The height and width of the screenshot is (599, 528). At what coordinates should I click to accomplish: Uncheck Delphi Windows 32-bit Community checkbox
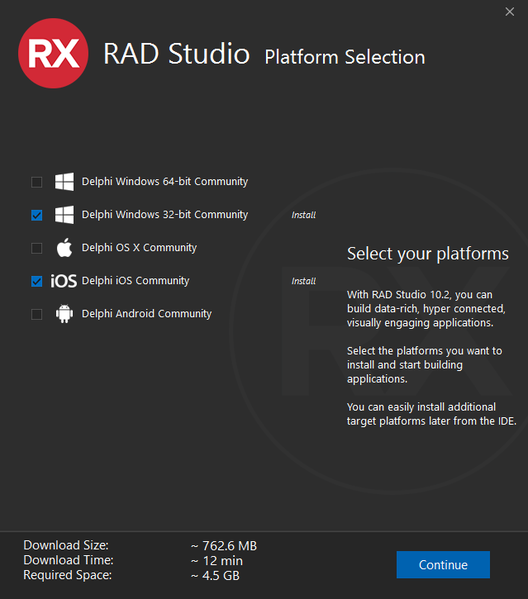click(x=37, y=215)
